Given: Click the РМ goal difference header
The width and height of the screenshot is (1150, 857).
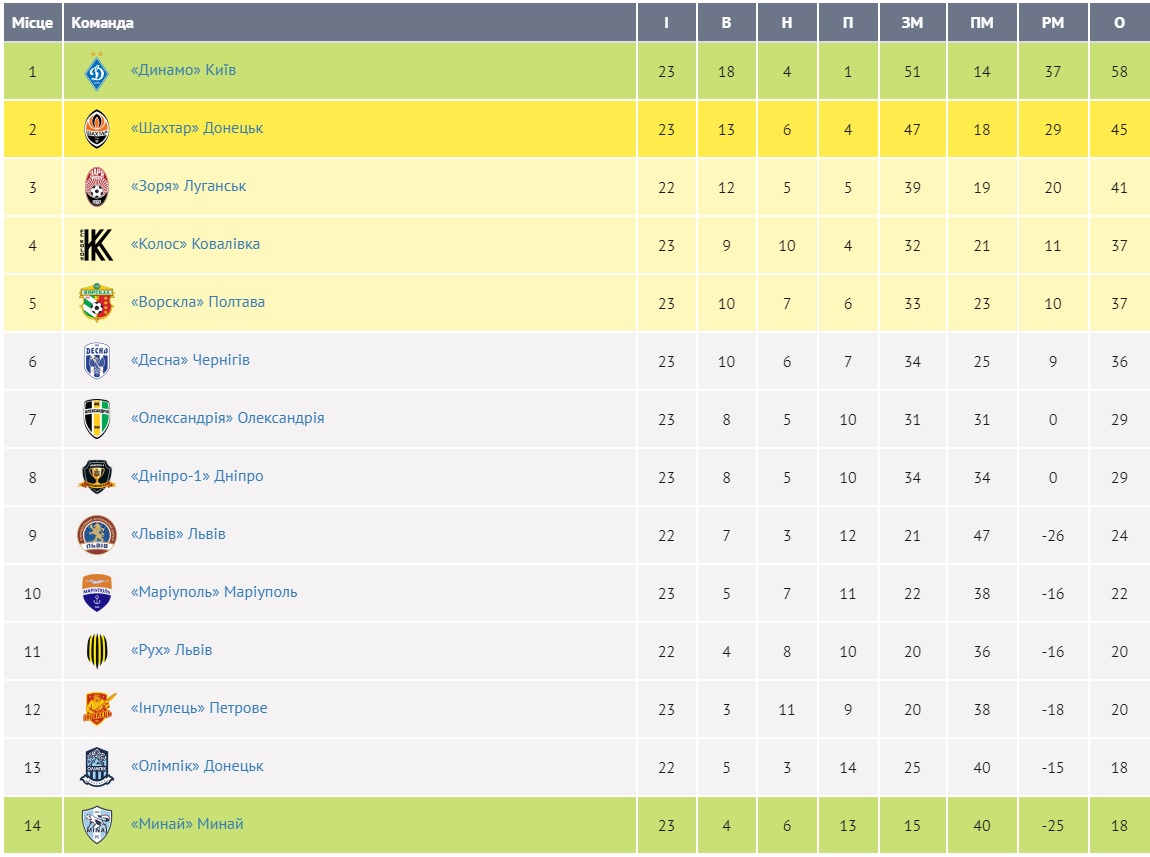Looking at the screenshot, I should pyautogui.click(x=1052, y=23).
